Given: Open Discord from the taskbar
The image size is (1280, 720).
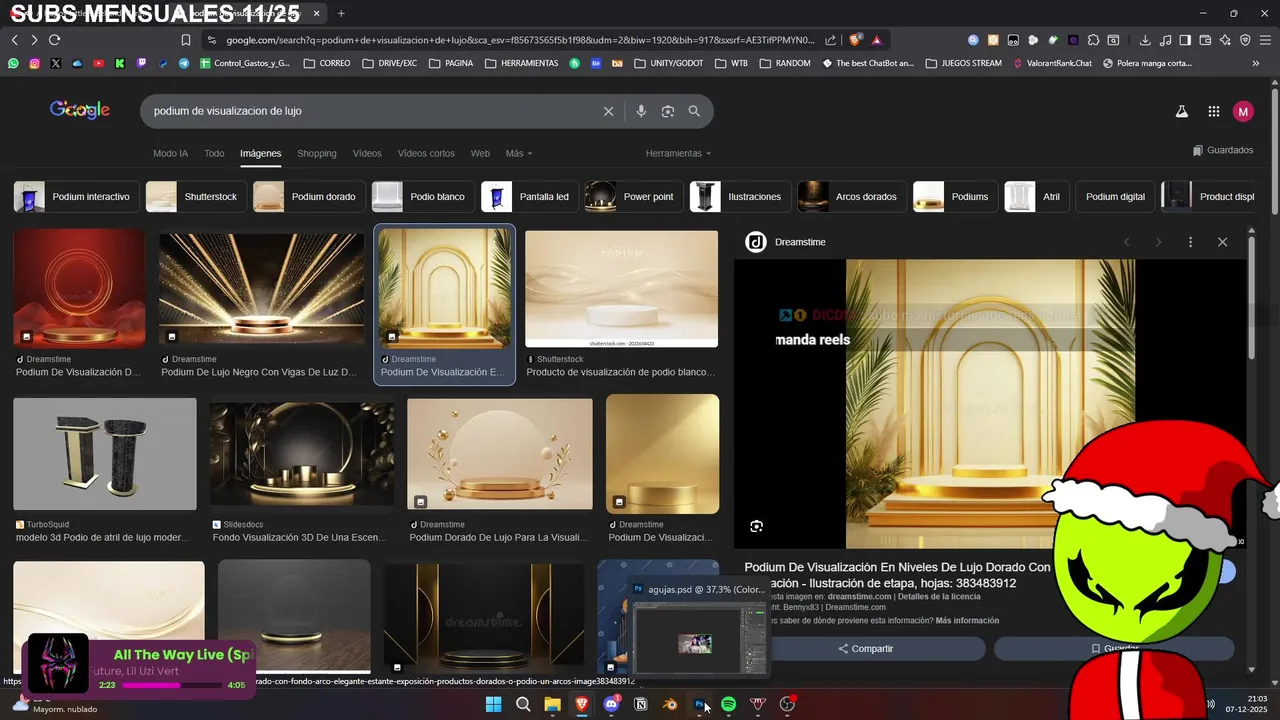Looking at the screenshot, I should (x=611, y=704).
